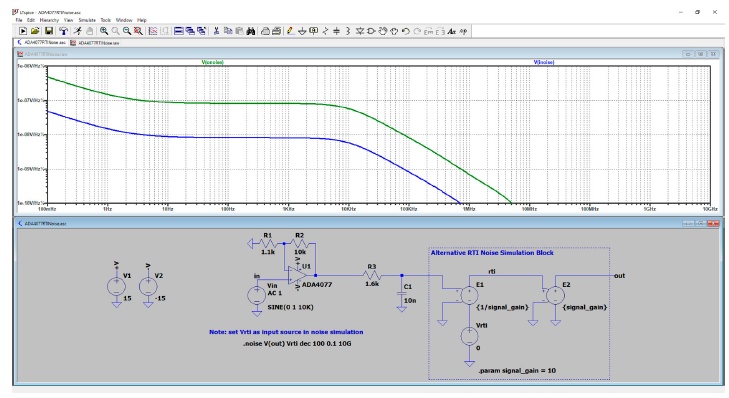Select the Capacitor tool in the toolbar
Image resolution: width=729 pixels, height=398 pixels.
pos(337,31)
